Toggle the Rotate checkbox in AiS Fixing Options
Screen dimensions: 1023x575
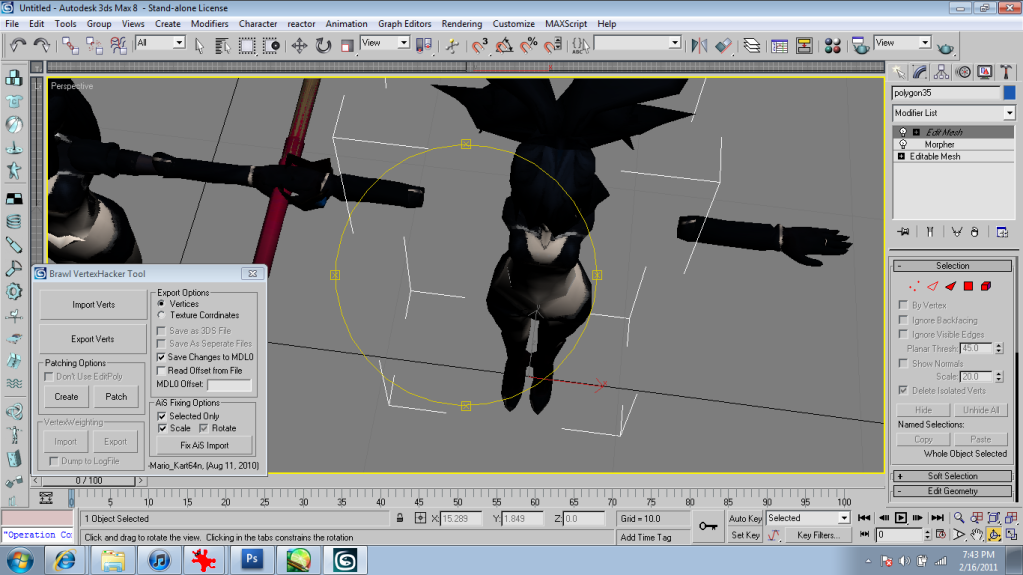204,428
